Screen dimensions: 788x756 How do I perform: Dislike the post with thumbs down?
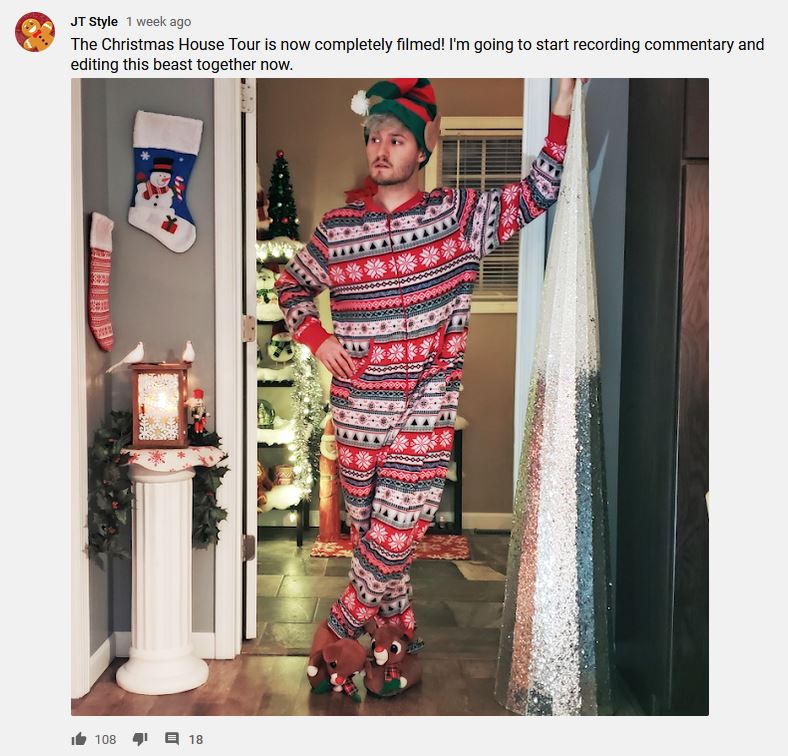point(140,738)
